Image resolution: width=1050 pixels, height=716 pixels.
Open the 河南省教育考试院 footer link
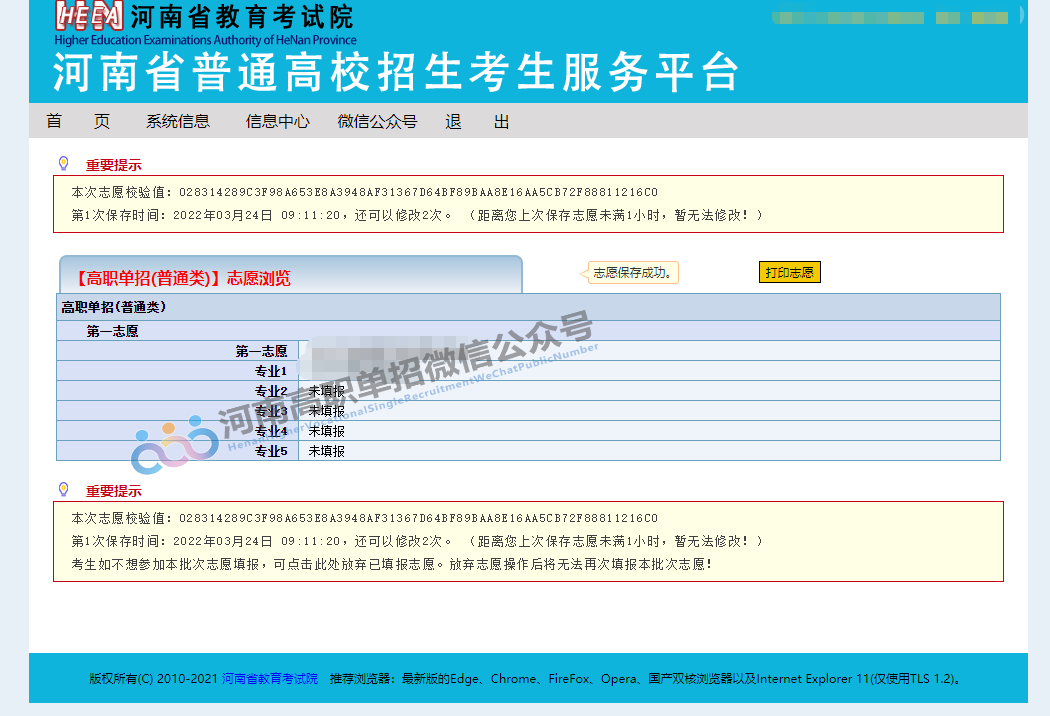[270, 678]
